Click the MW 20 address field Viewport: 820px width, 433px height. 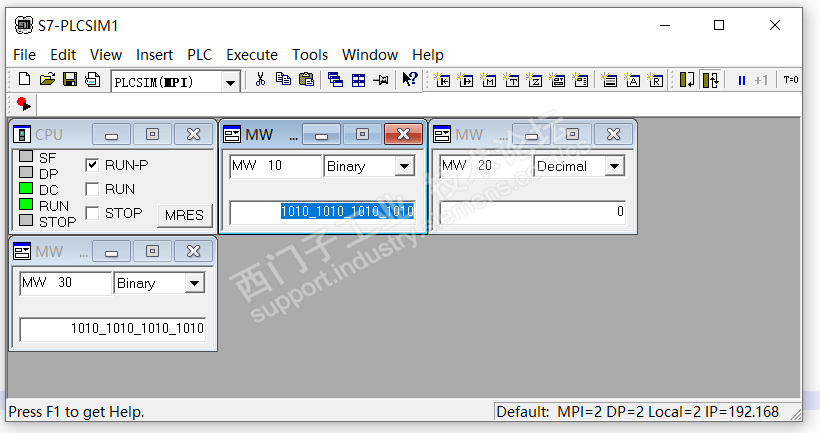[485, 166]
